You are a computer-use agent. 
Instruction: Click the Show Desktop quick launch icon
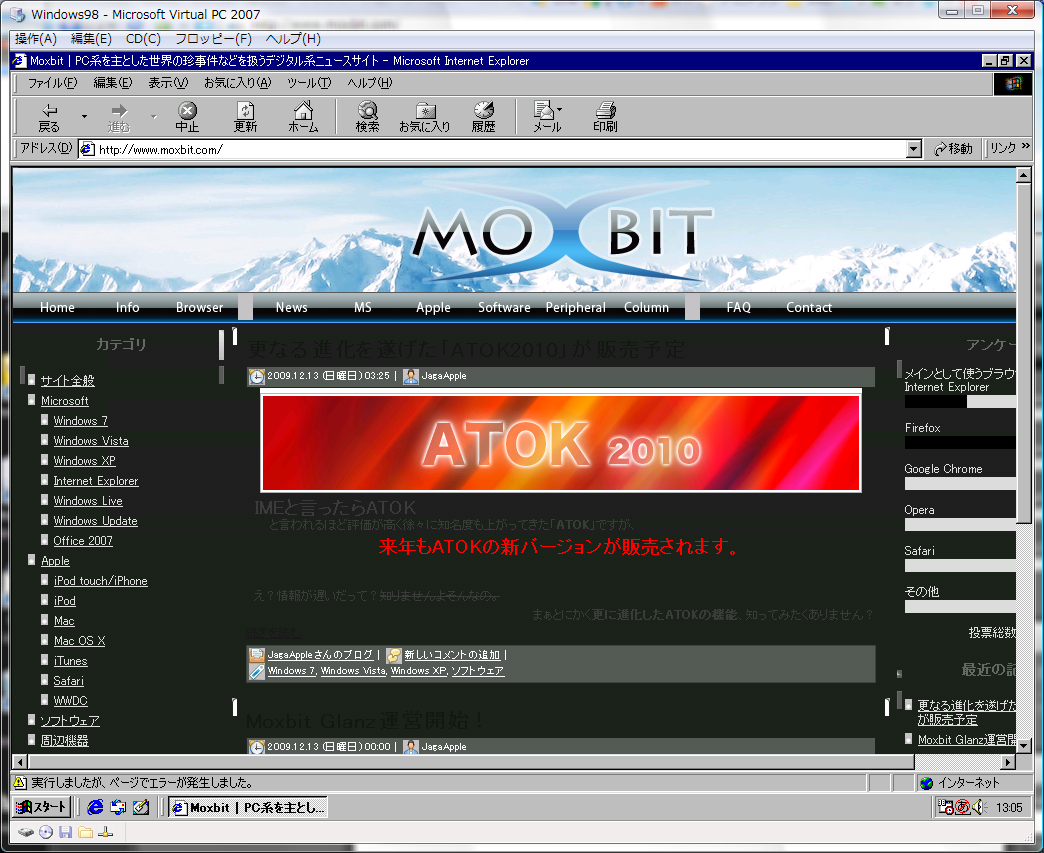140,807
